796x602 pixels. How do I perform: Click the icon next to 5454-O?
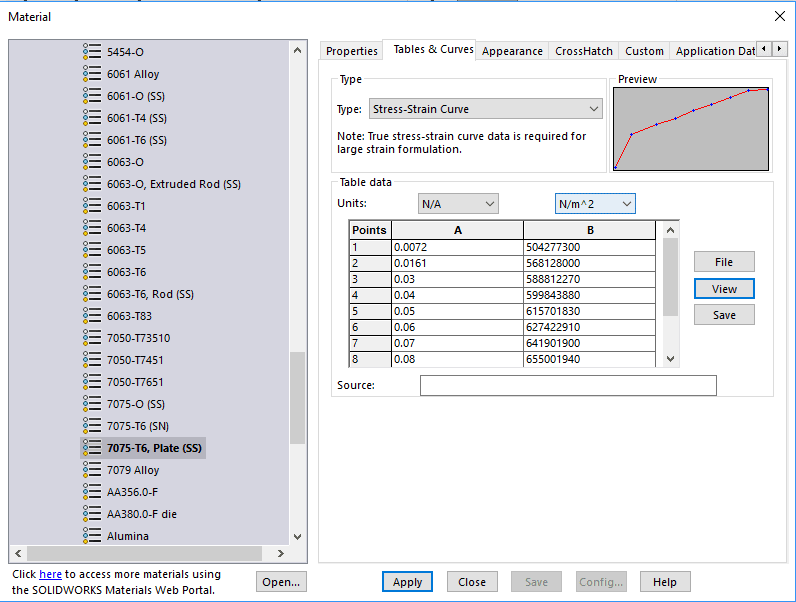[x=92, y=52]
